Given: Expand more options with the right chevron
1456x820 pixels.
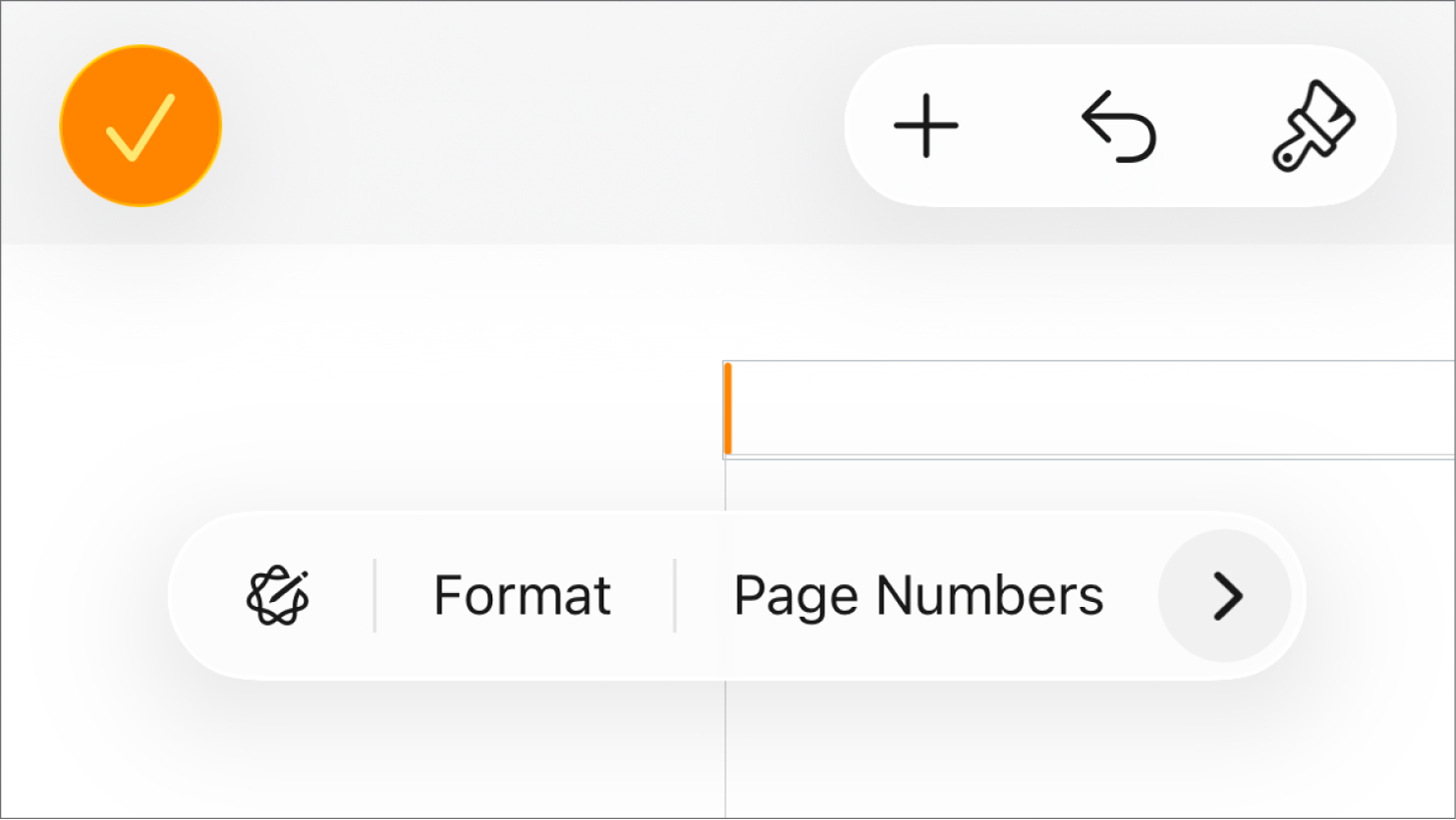Looking at the screenshot, I should tap(1224, 594).
